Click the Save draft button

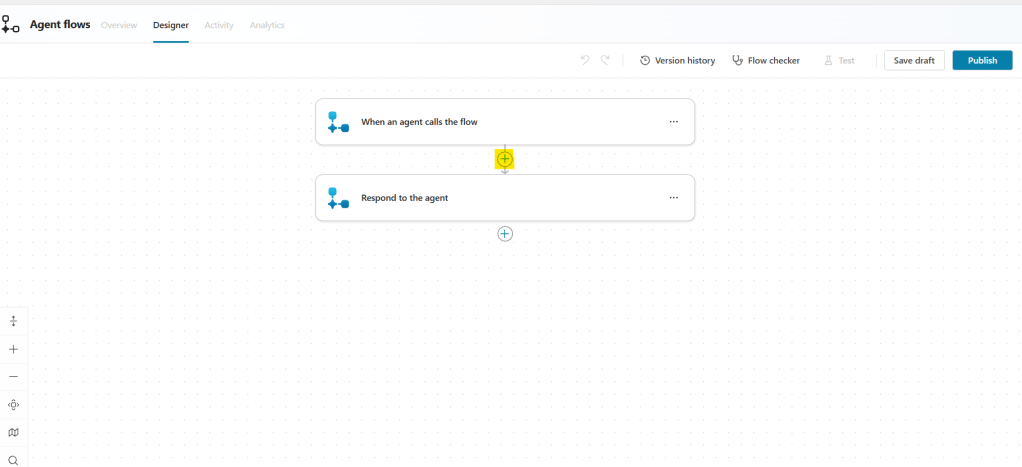[914, 61]
